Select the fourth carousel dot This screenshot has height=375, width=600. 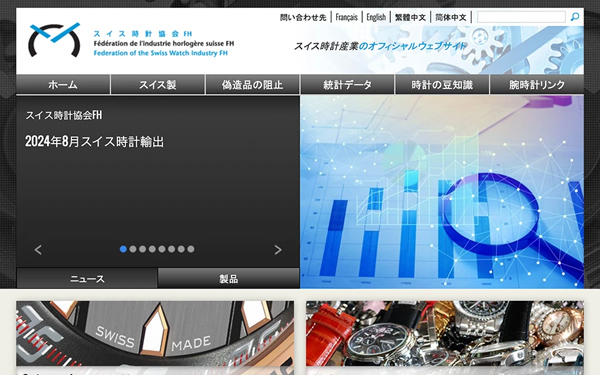point(152,249)
